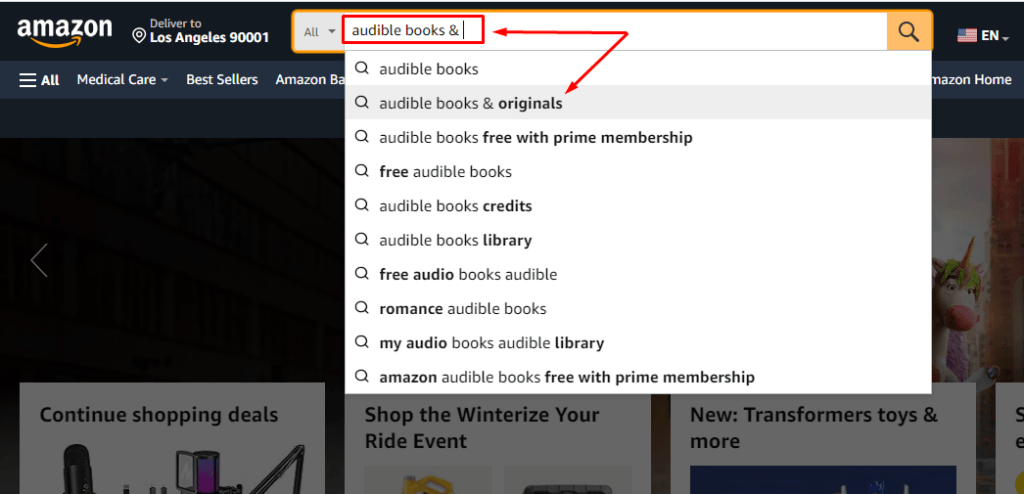Select 'audible books & originals' suggestion
Image resolution: width=1024 pixels, height=494 pixels.
point(638,103)
